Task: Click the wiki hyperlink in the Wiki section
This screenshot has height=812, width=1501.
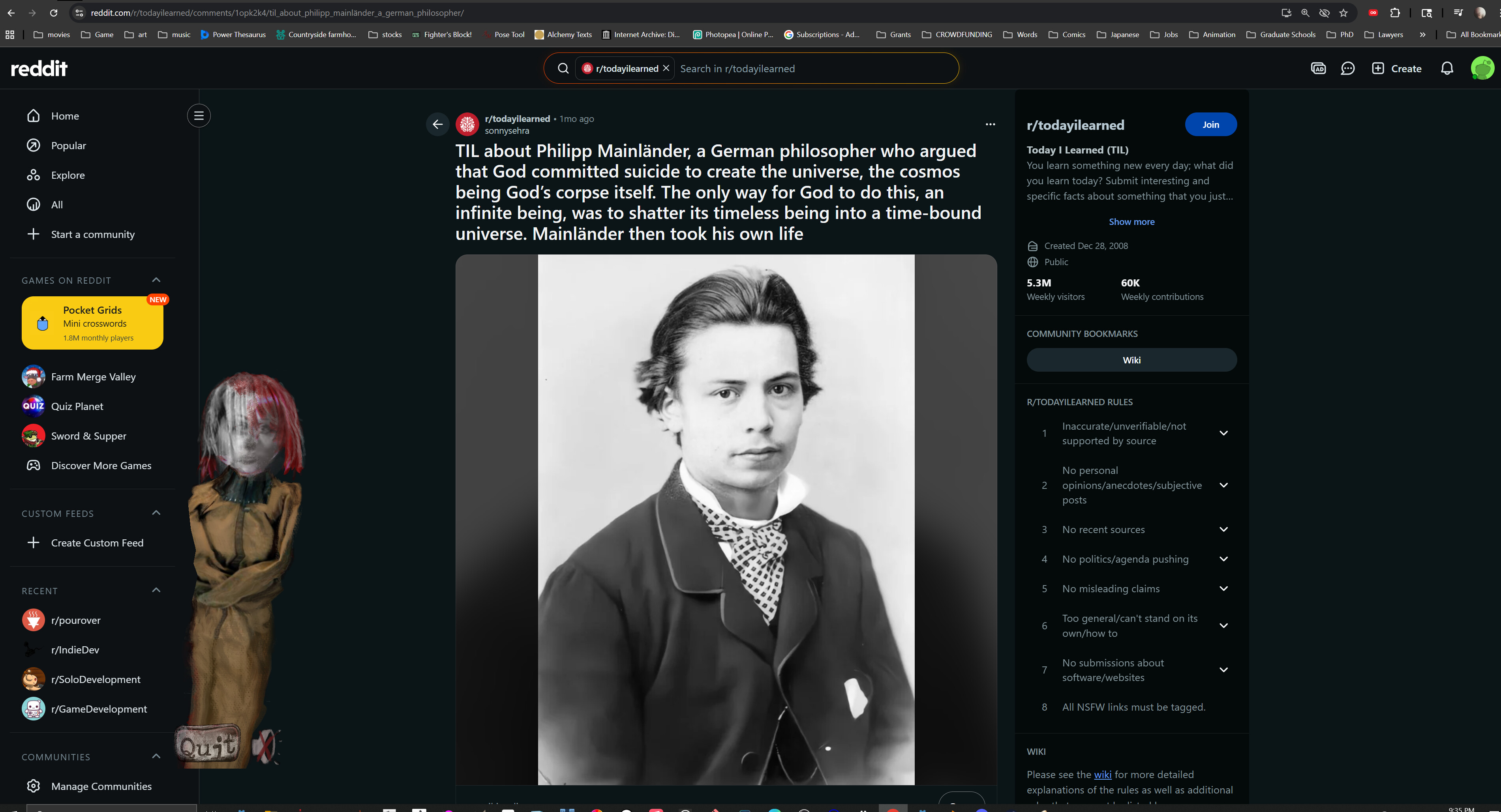Action: (x=1102, y=775)
